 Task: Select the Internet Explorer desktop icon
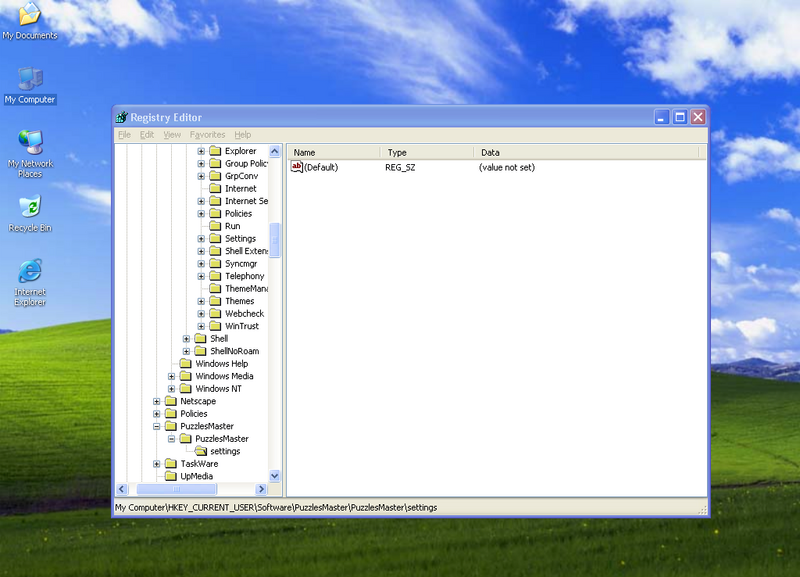(30, 283)
